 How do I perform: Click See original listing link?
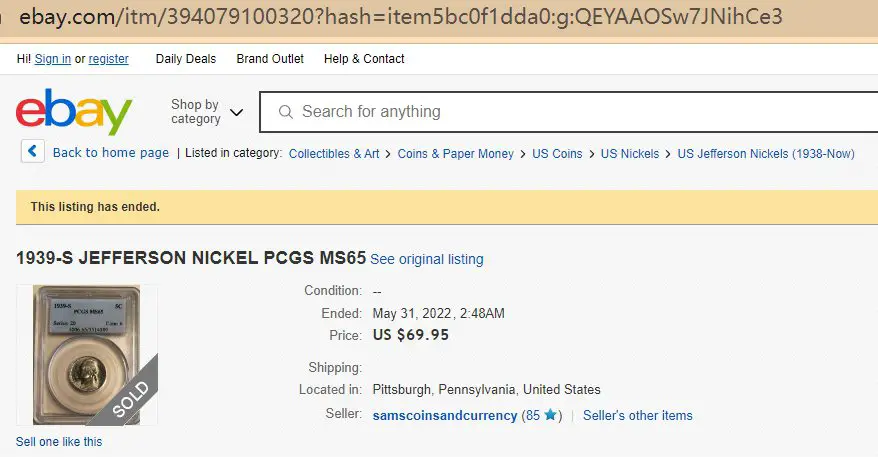click(x=427, y=259)
